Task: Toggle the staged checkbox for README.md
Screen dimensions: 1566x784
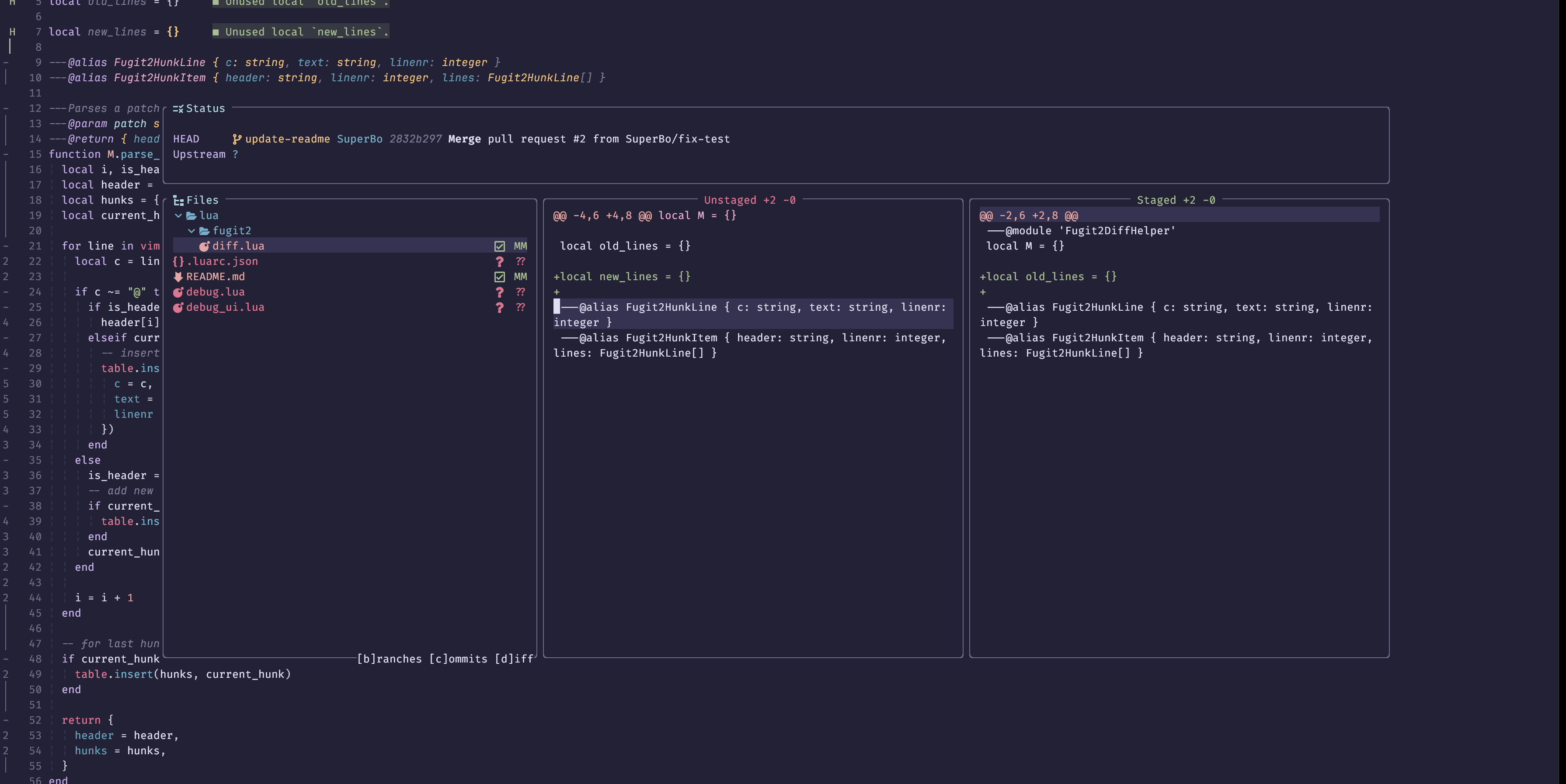Action: point(499,277)
